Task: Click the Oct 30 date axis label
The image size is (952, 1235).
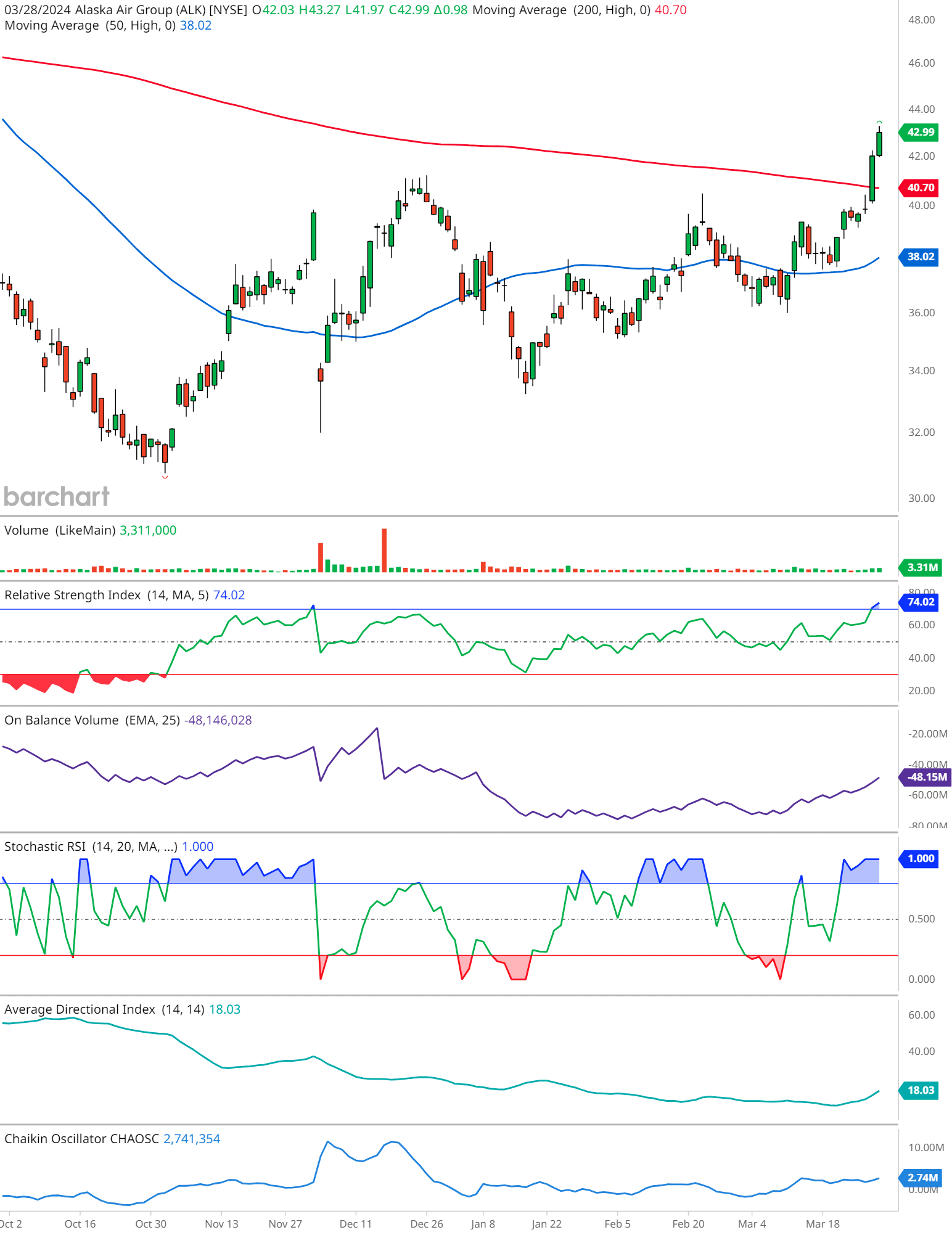Action: [150, 1224]
